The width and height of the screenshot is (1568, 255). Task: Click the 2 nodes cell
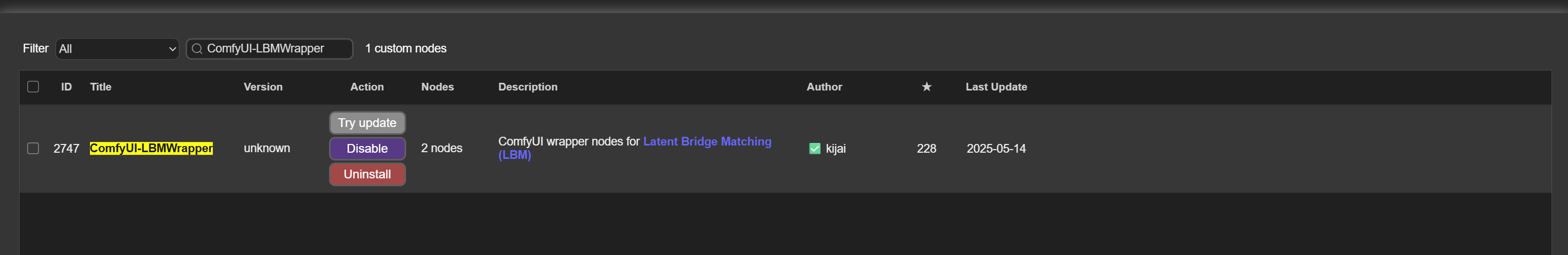[x=441, y=149]
